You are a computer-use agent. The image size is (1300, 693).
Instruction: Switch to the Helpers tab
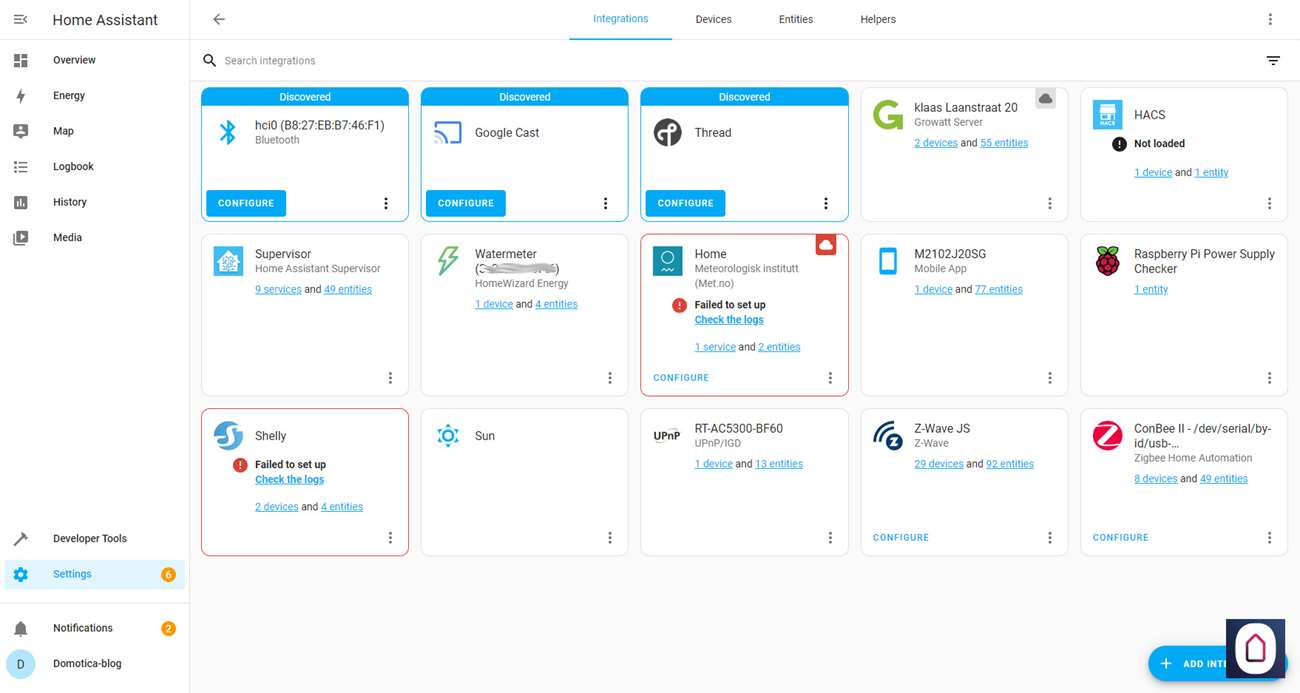pyautogui.click(x=877, y=19)
